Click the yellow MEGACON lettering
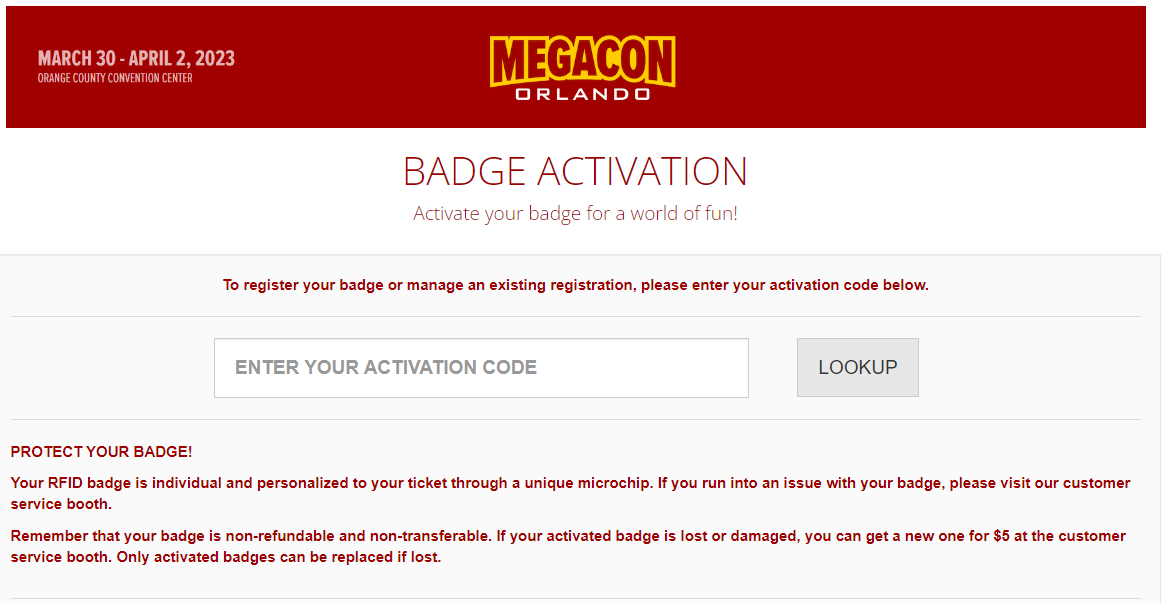Image resolution: width=1162 pixels, height=603 pixels. coord(582,61)
